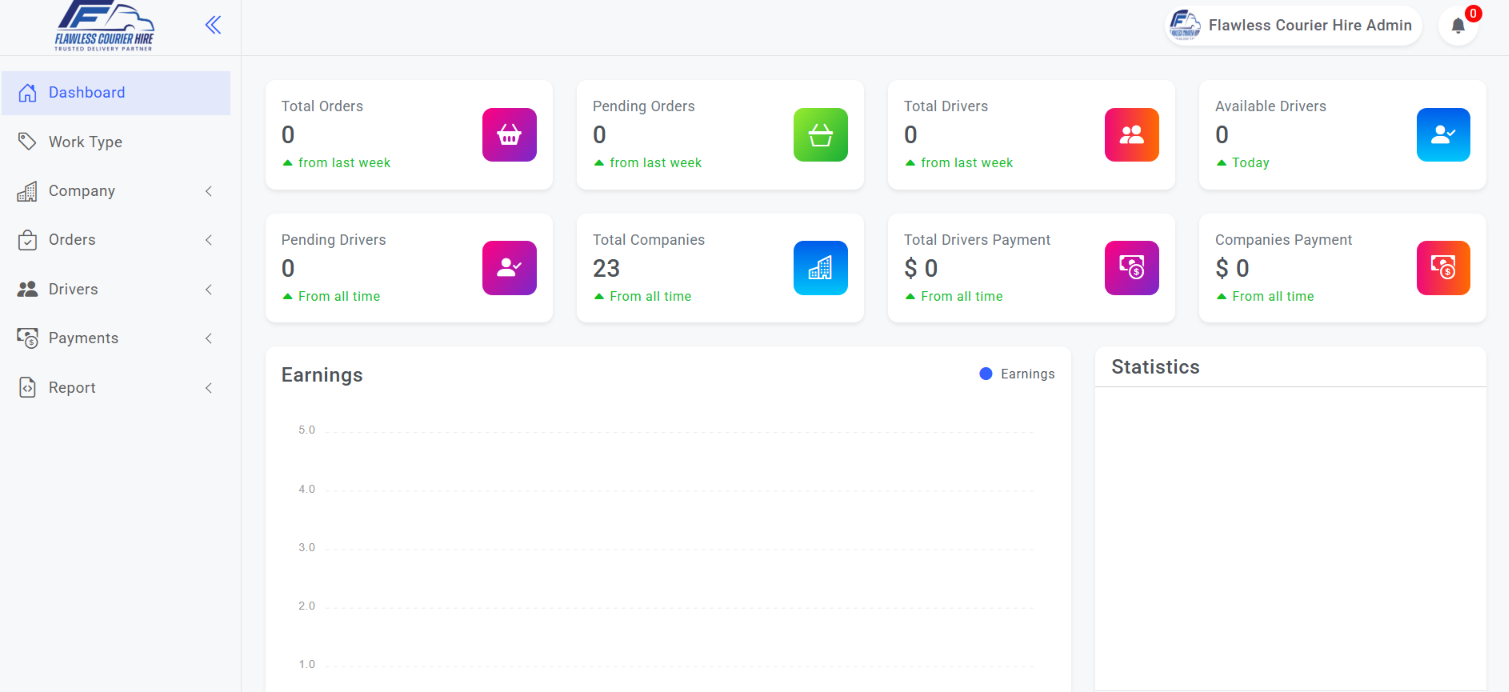
Task: Click the green Pending Orders basket icon
Action: 820,135
